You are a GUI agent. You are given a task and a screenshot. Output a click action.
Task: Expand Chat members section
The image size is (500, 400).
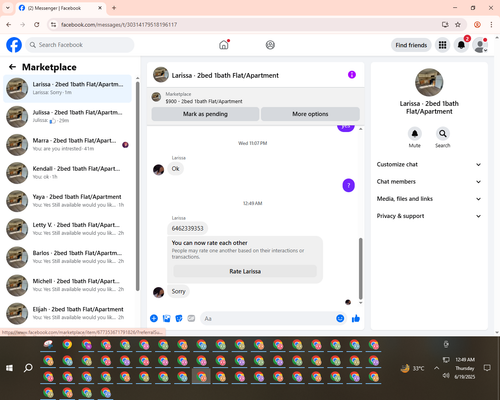click(x=429, y=182)
